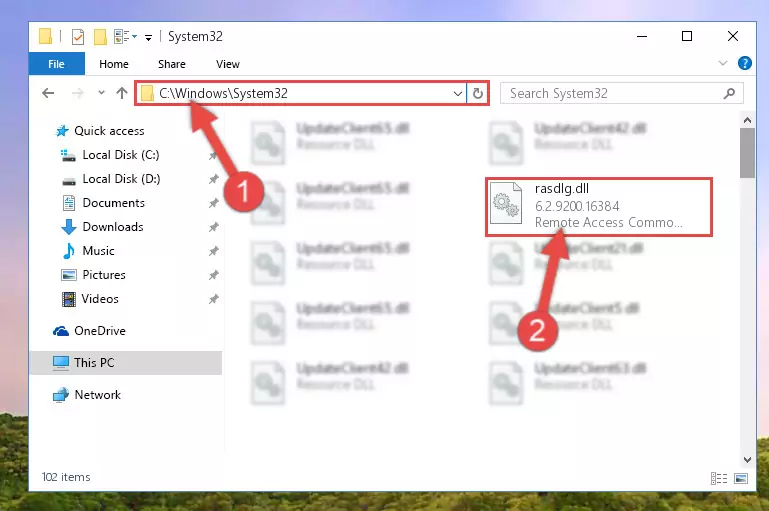Screen dimensions: 769x511
Task: Click the New folder quick access icon
Action: (100, 36)
